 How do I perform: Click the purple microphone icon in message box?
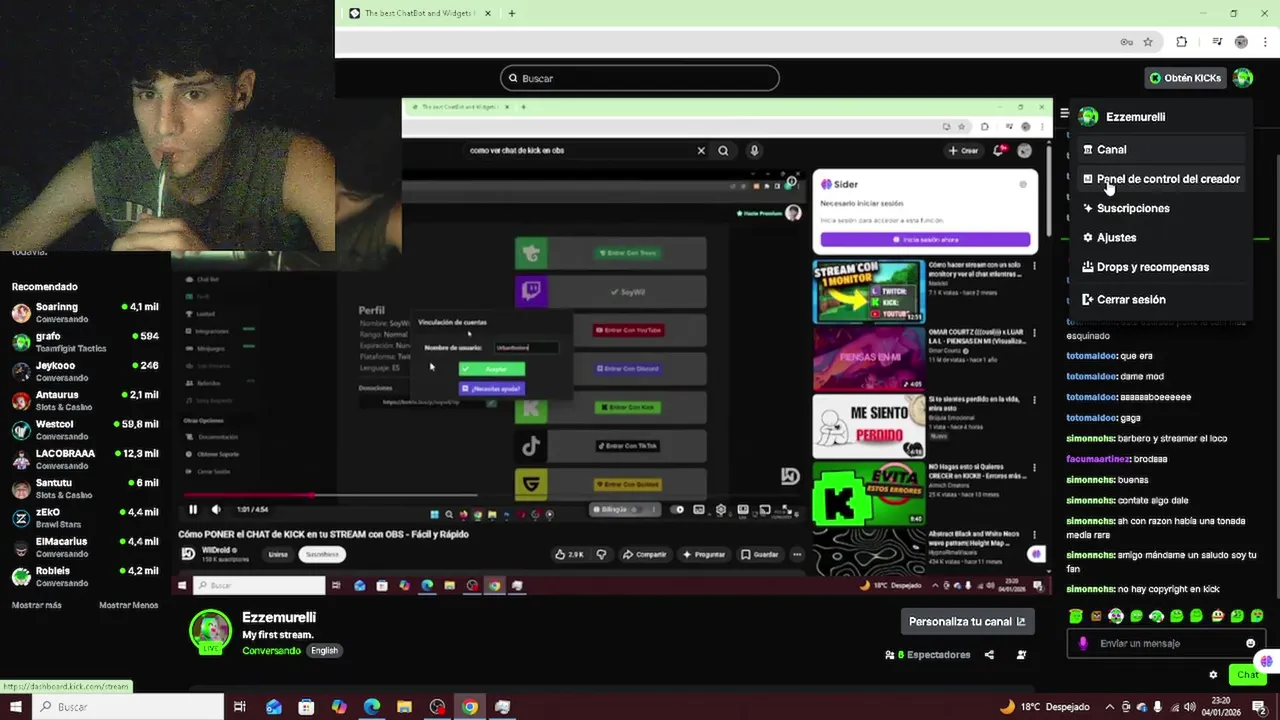click(x=1082, y=643)
